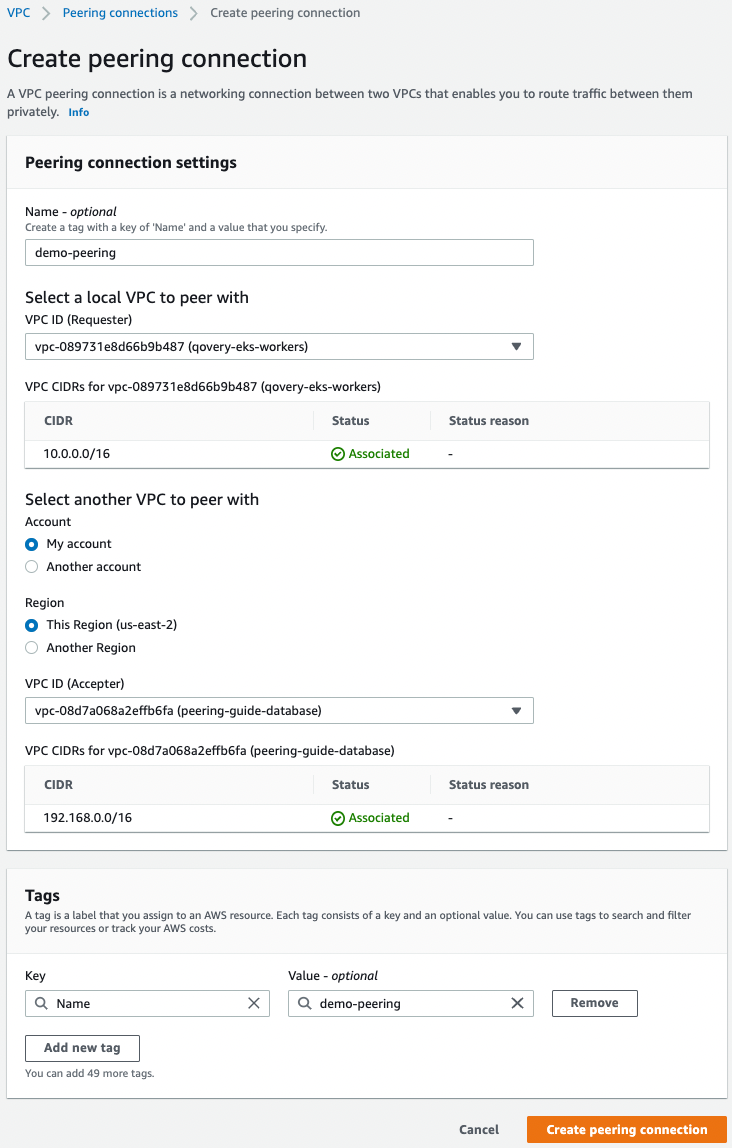The image size is (732, 1148).
Task: Expand the VPC ID (Accepter) selector
Action: [518, 710]
